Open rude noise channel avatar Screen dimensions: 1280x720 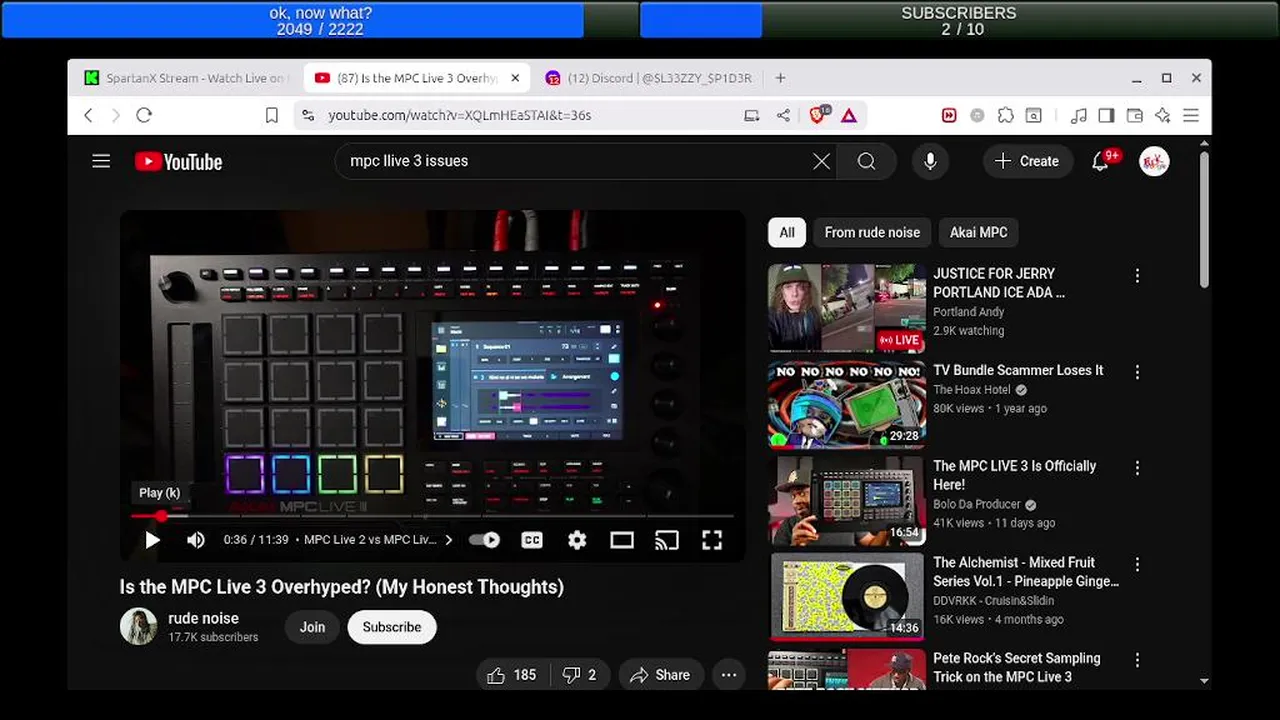tap(138, 626)
